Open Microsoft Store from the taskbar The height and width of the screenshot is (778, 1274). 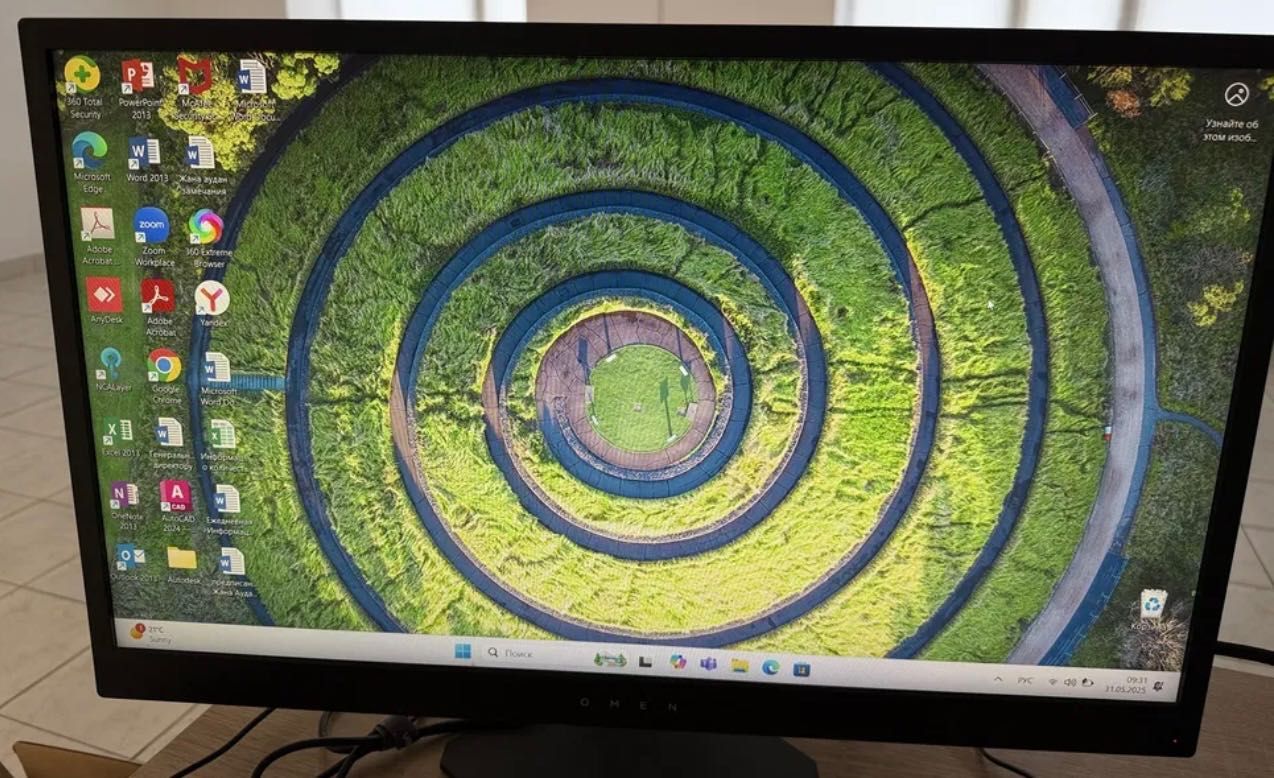pos(801,668)
